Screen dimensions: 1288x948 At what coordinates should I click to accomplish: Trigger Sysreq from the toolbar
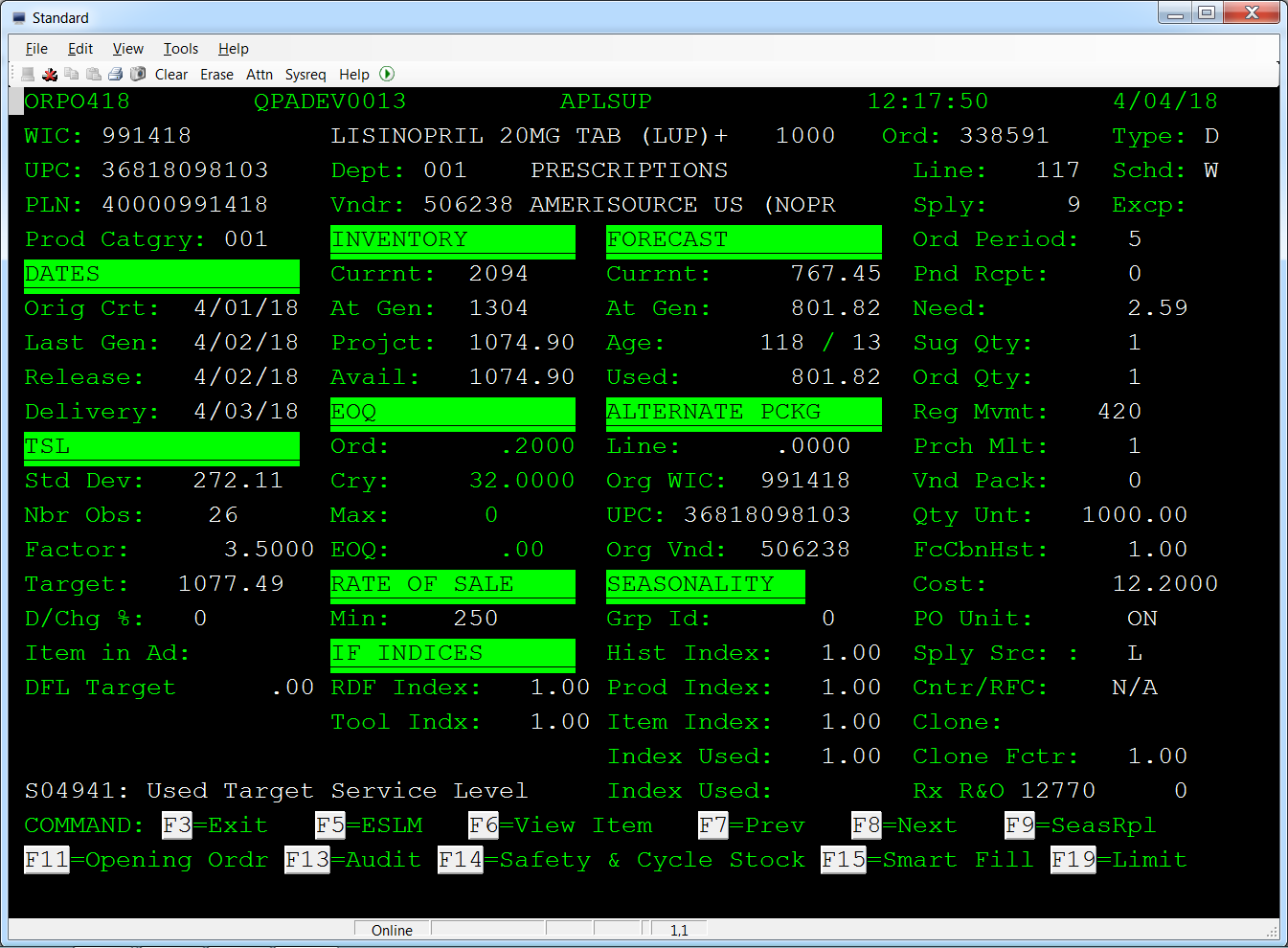pos(305,74)
